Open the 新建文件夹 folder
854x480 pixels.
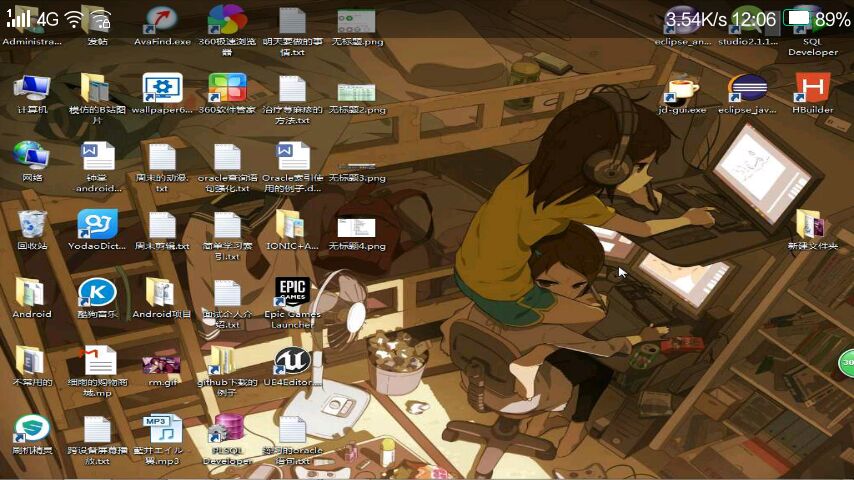(x=813, y=230)
